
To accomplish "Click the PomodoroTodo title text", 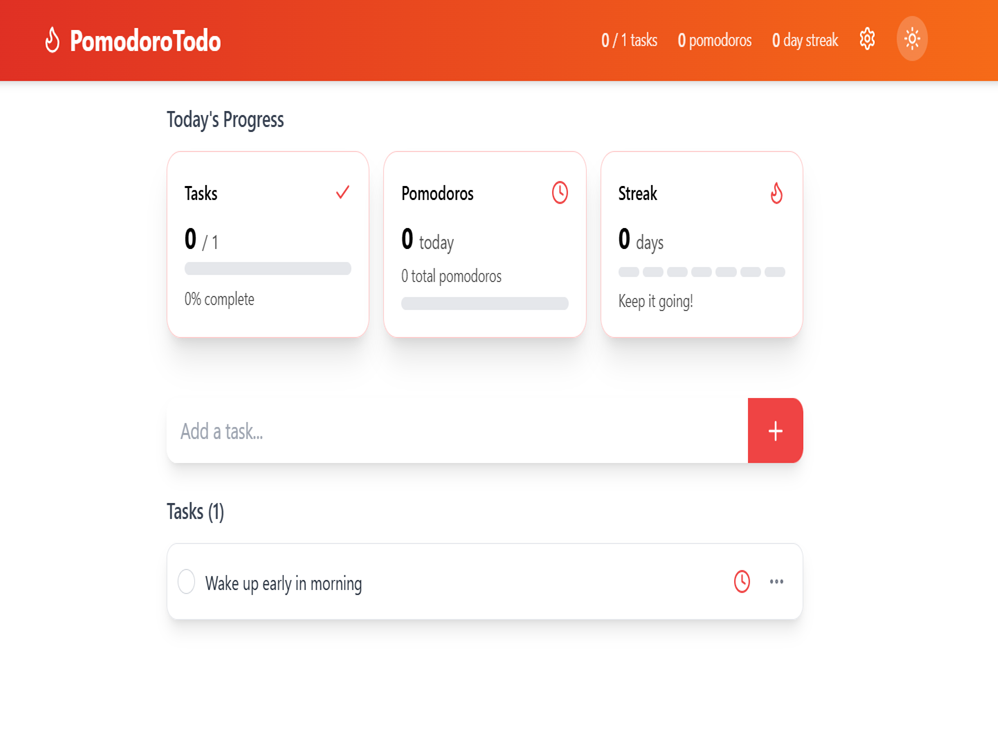I will 145,41.
